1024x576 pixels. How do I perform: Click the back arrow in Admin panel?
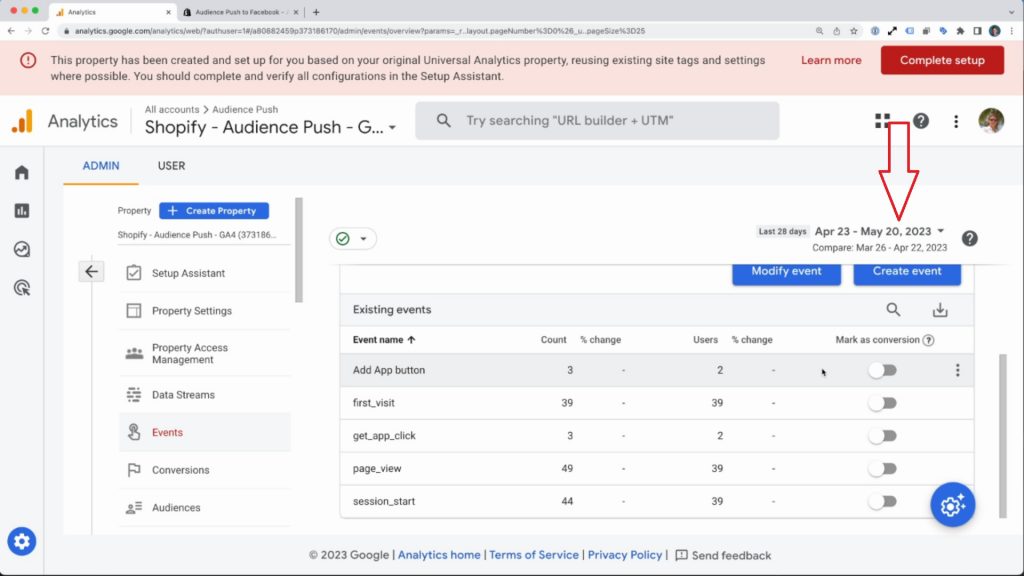(92, 271)
